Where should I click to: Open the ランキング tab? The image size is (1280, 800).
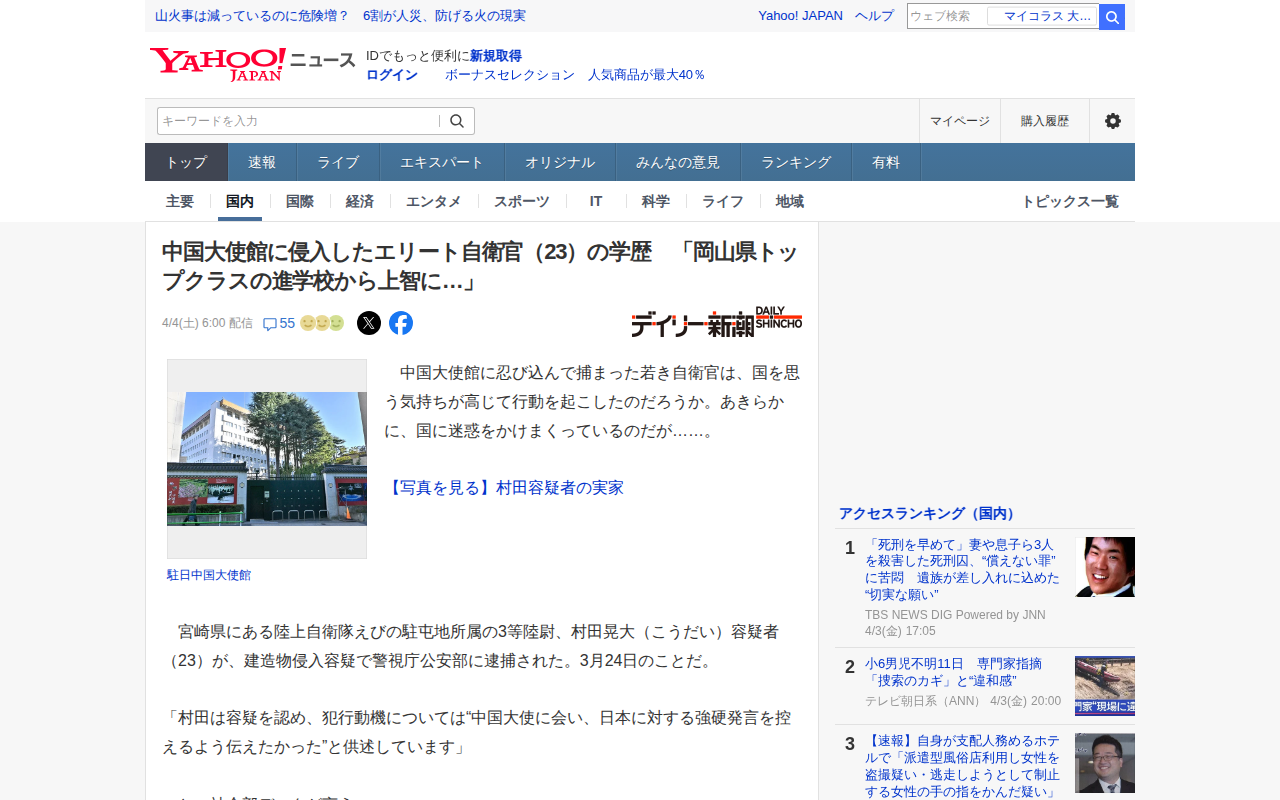coord(796,162)
